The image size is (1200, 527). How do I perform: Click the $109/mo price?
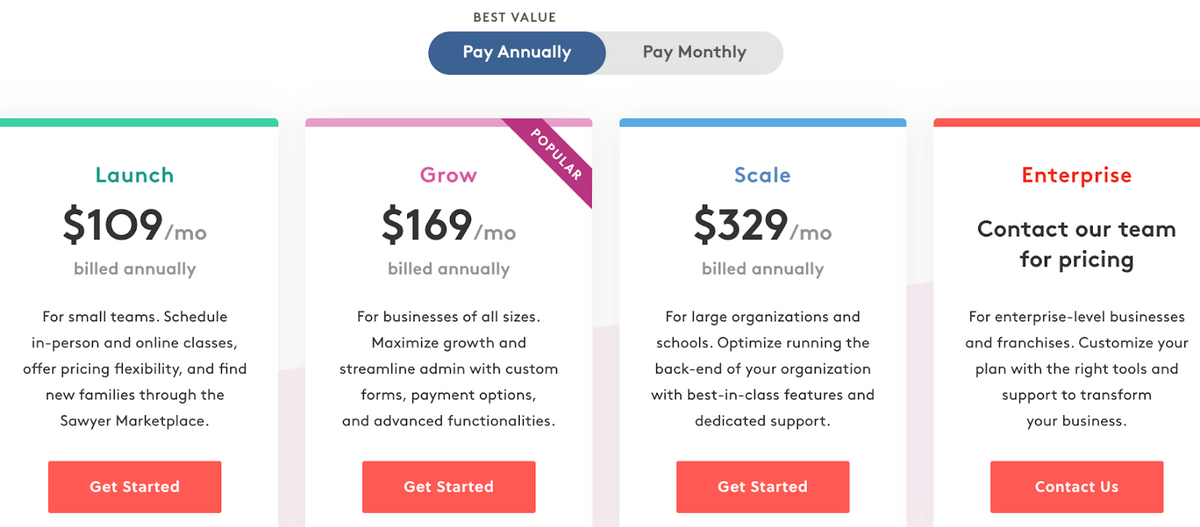tap(135, 227)
